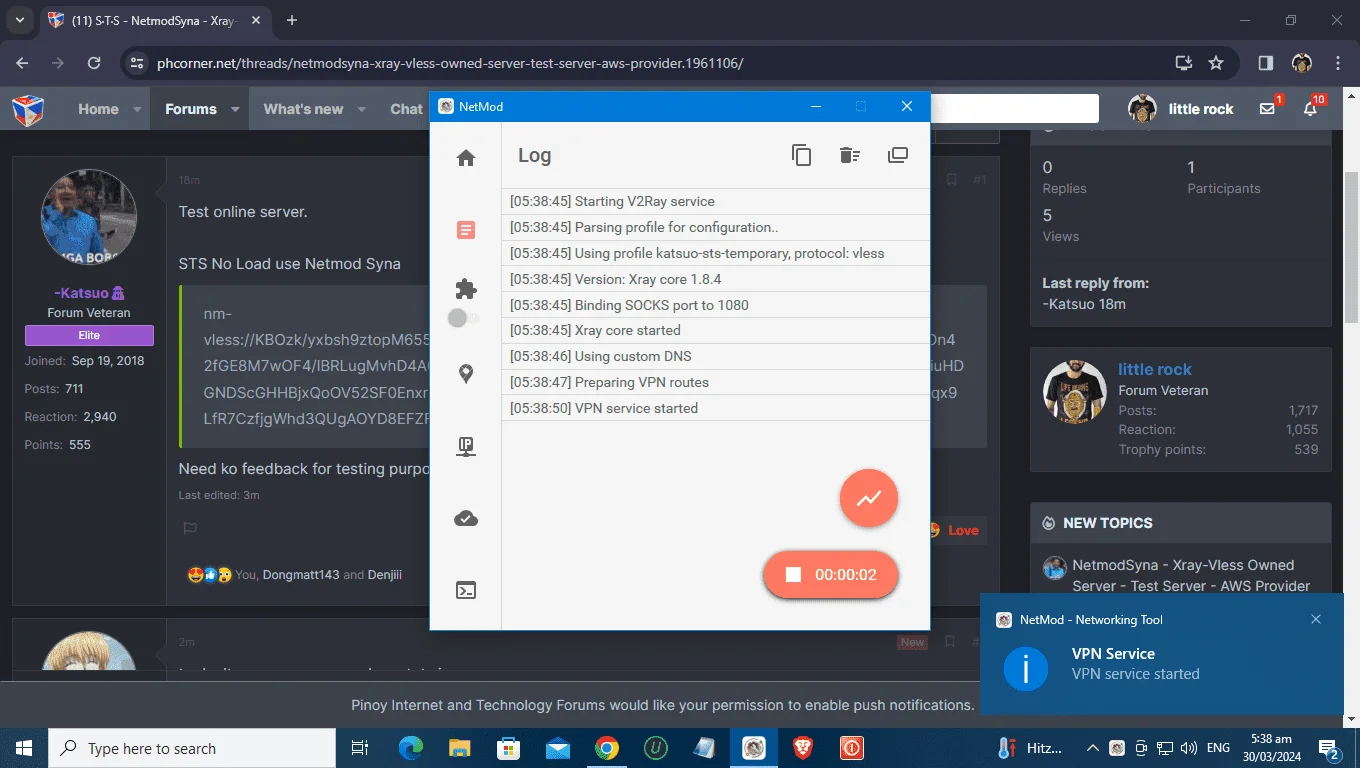Open Microsoft Edge from the taskbar

[411, 748]
